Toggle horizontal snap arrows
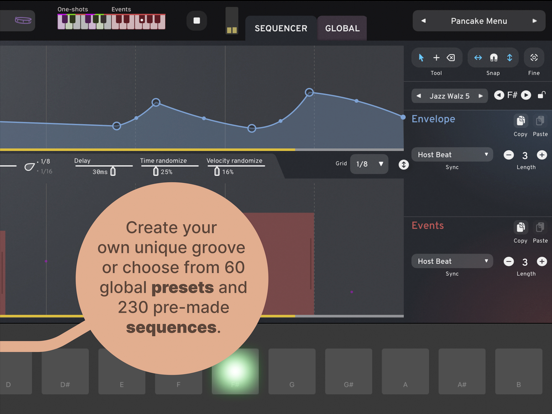This screenshot has height=414, width=552. [478, 58]
